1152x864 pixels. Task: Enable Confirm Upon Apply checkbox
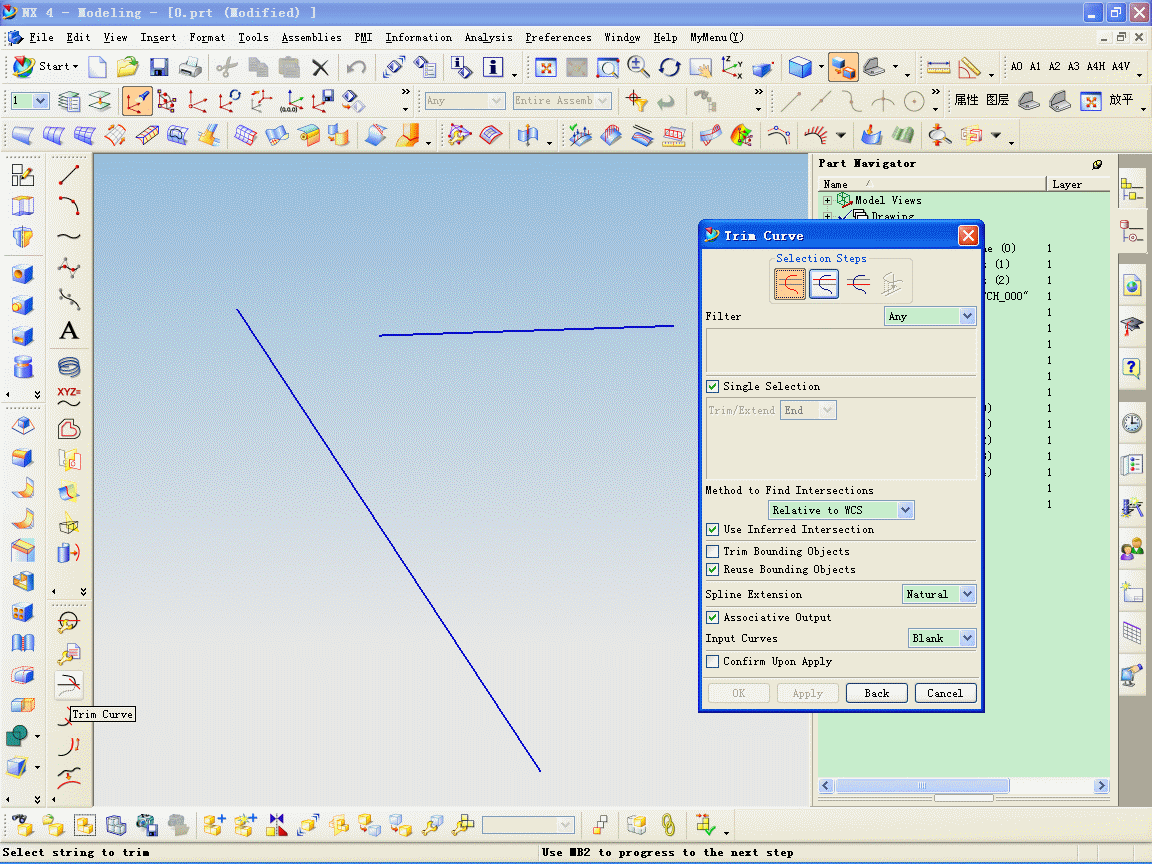[x=712, y=662]
